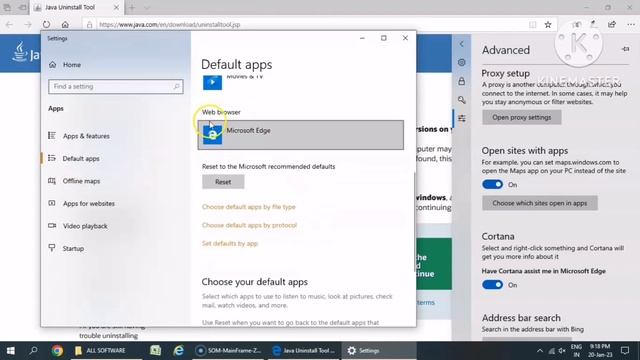
Task: Open Privacy & security lock icon
Action: (x=462, y=81)
